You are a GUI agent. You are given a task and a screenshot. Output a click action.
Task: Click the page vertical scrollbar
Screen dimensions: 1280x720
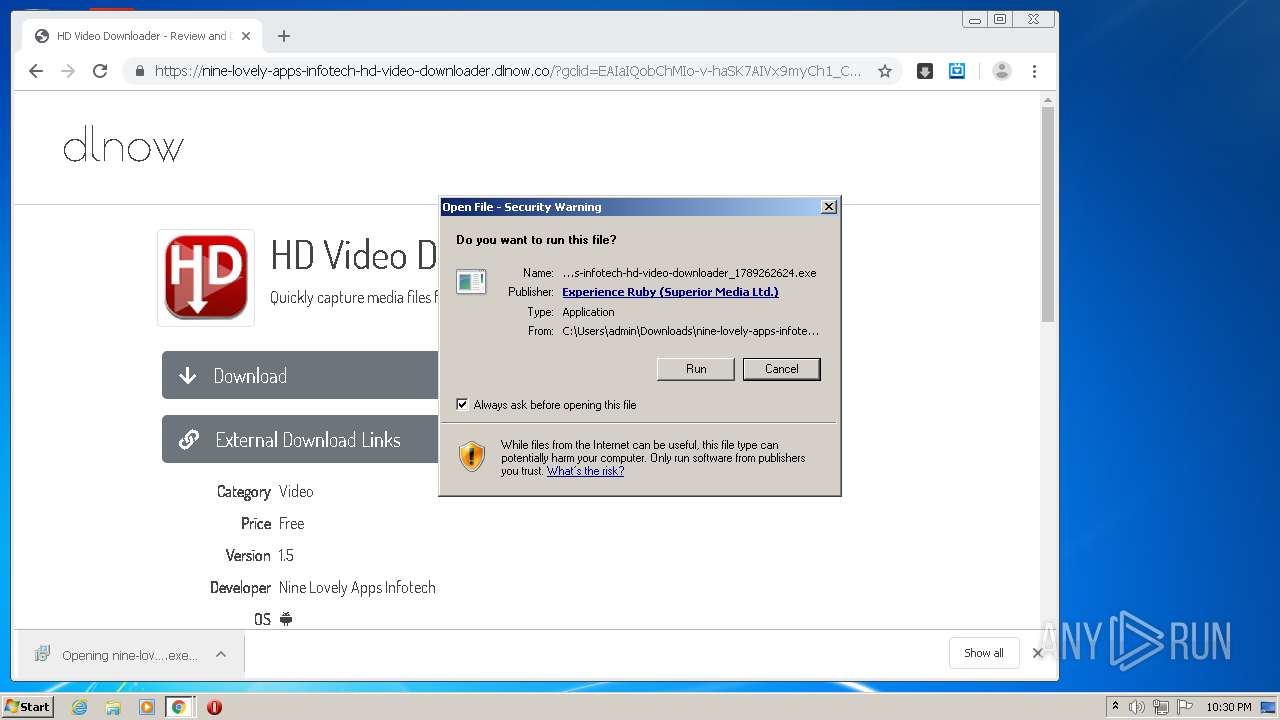point(1048,214)
